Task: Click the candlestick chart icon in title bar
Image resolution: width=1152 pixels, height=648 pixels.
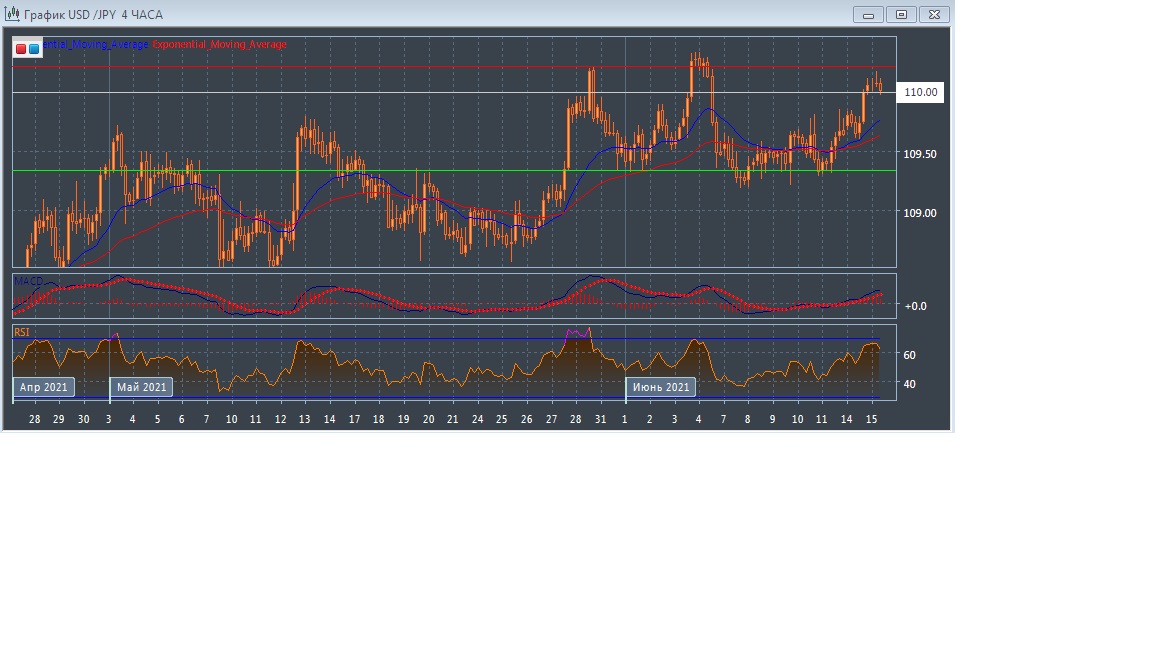Action: (x=13, y=15)
